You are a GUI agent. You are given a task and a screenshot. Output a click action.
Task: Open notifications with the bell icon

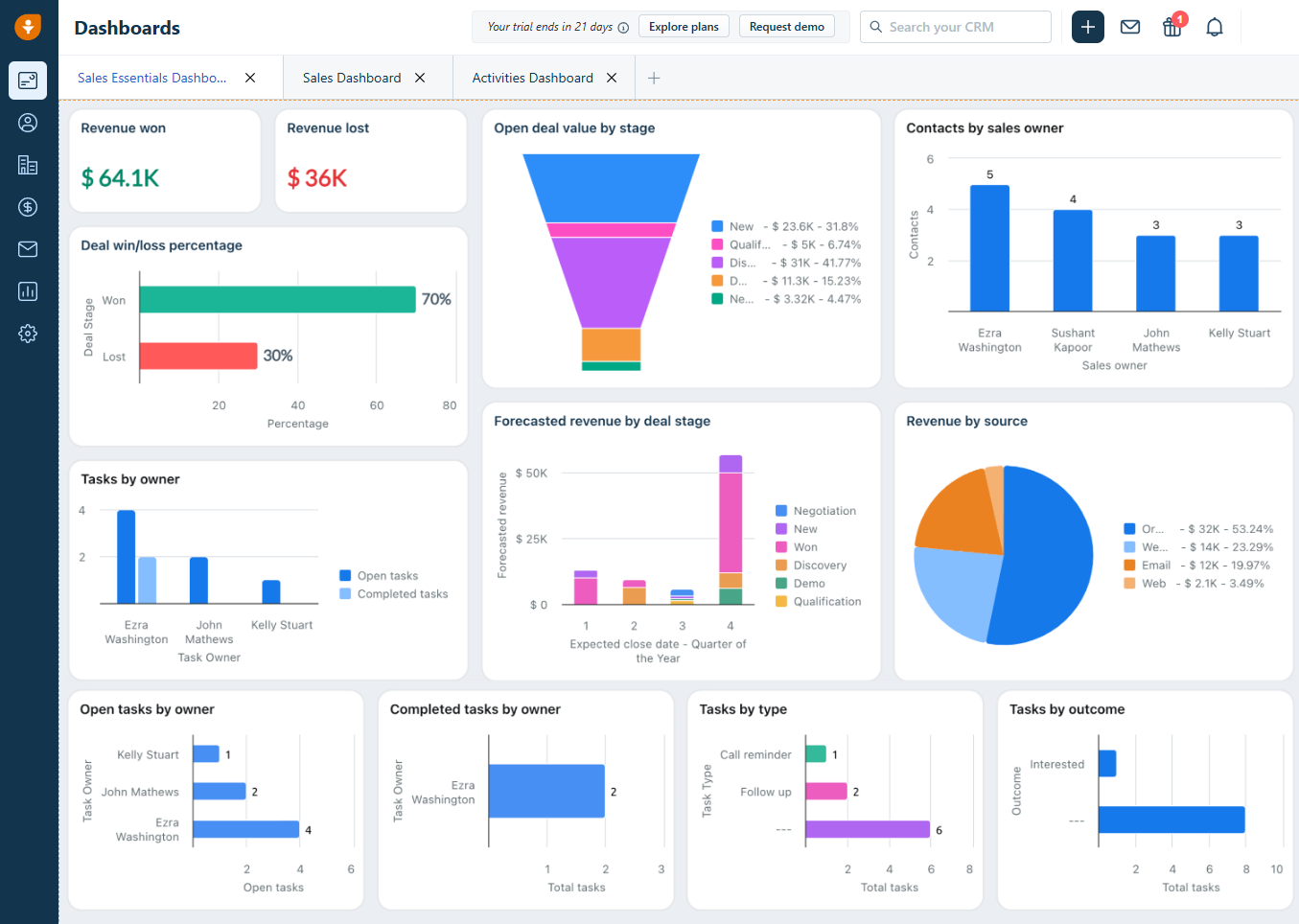1214,27
